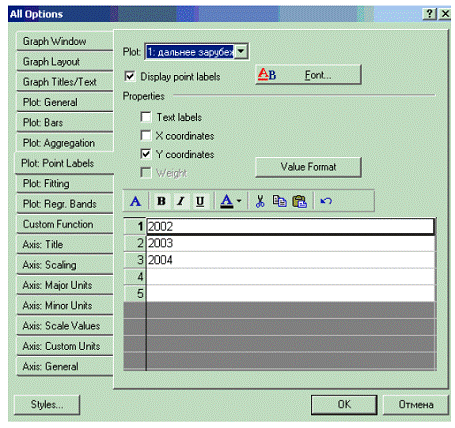Uncheck Y coordinates checkbox
Image resolution: width=455 pixels, height=428 pixels.
click(146, 154)
